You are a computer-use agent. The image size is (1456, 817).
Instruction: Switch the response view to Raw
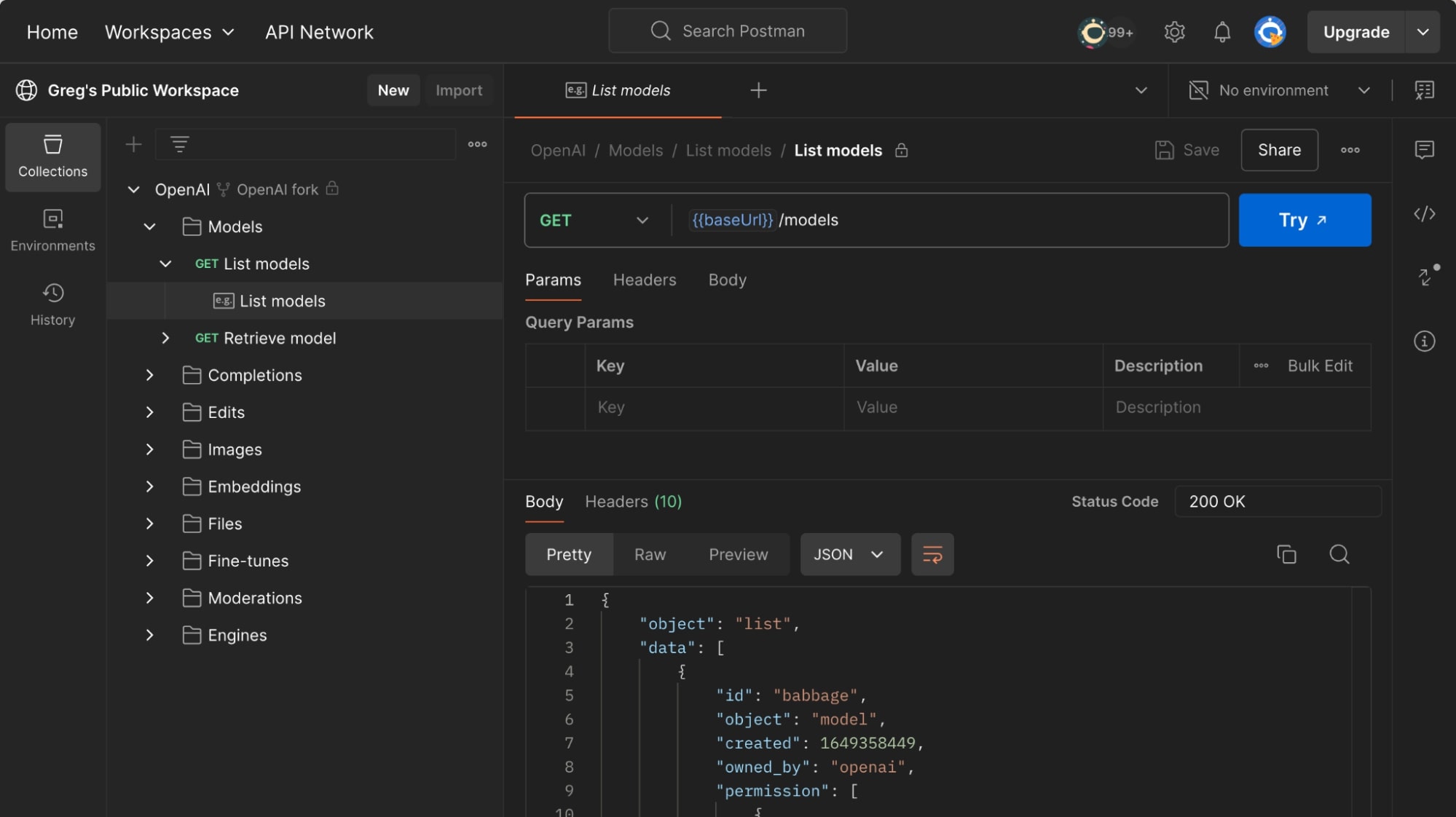pos(650,555)
